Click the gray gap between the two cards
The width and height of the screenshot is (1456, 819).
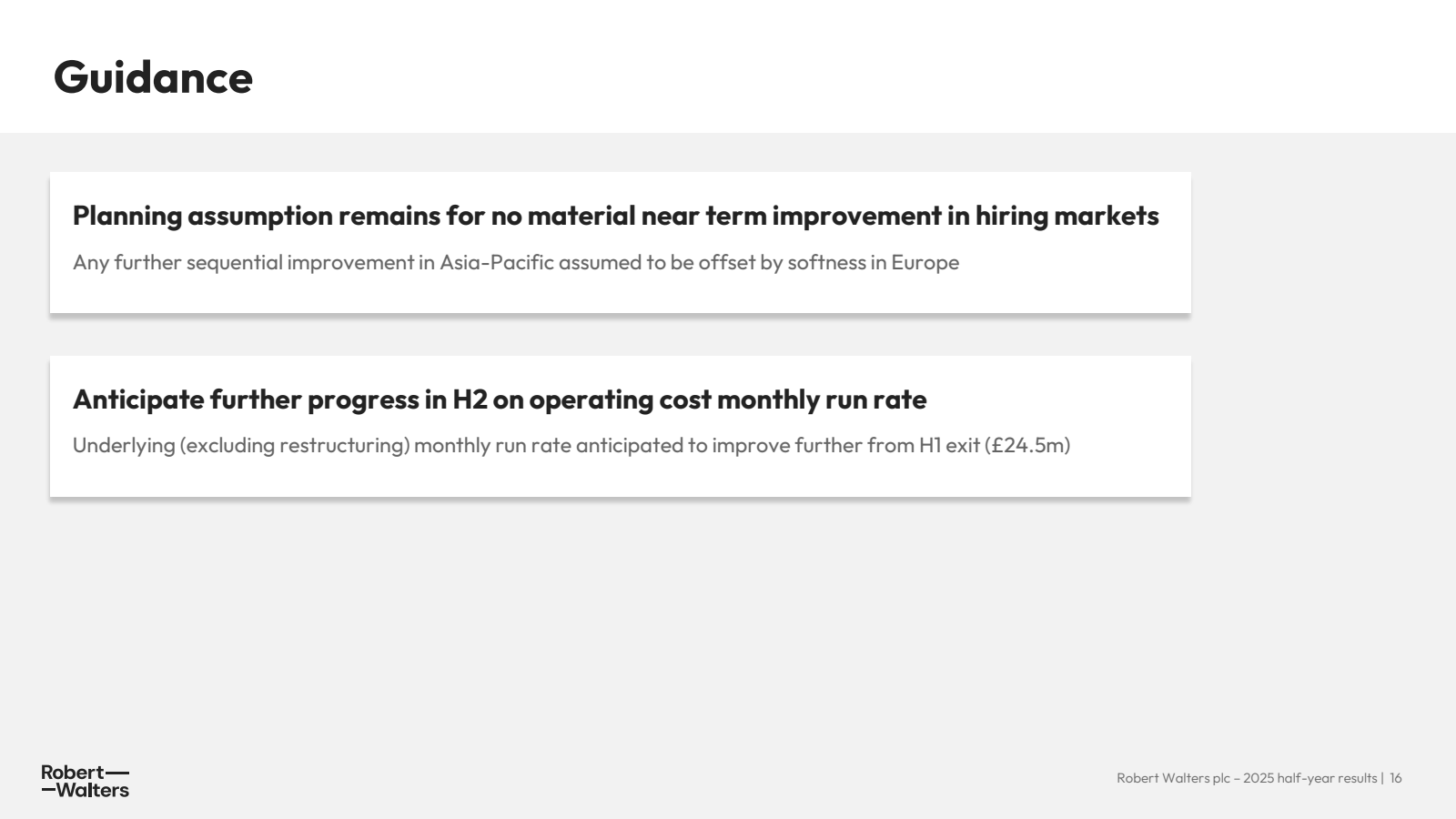(x=620, y=336)
